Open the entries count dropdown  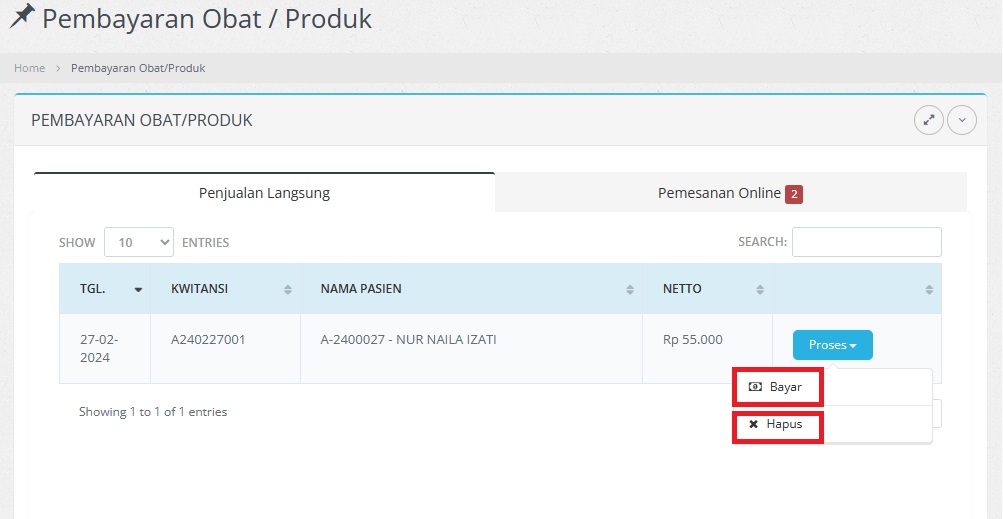click(139, 242)
